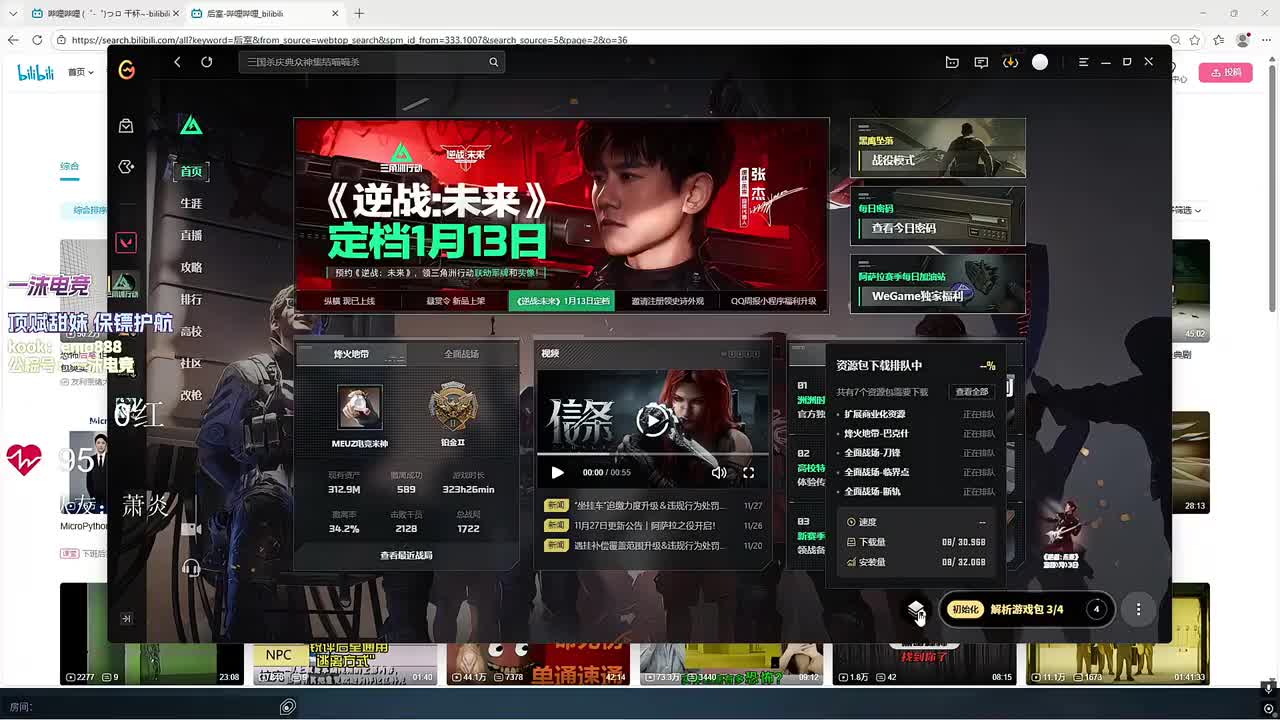The width and height of the screenshot is (1280, 720).
Task: Click the MEUZI player avatar image
Action: (359, 408)
